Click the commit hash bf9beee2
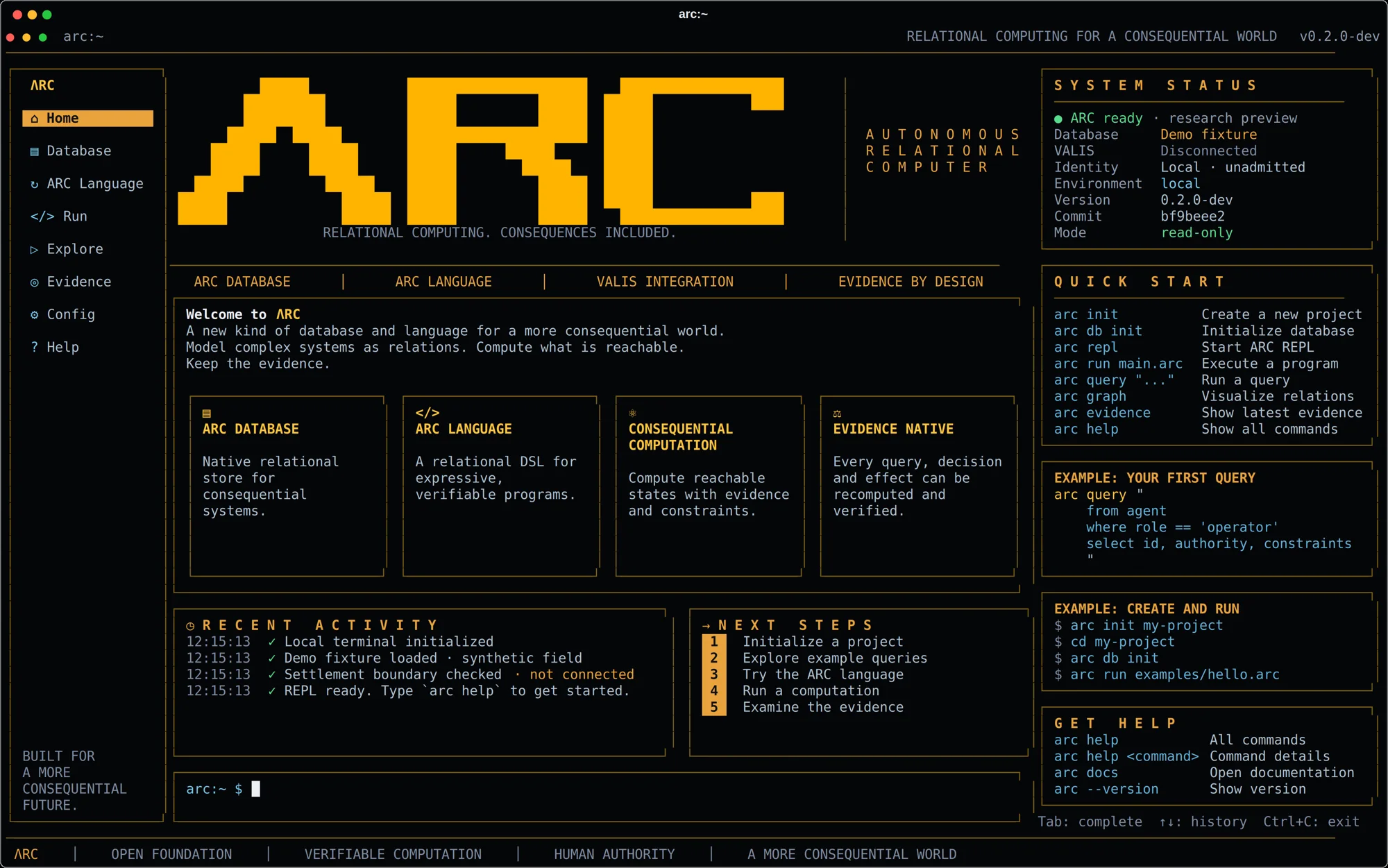This screenshot has height=868, width=1388. pos(1192,216)
